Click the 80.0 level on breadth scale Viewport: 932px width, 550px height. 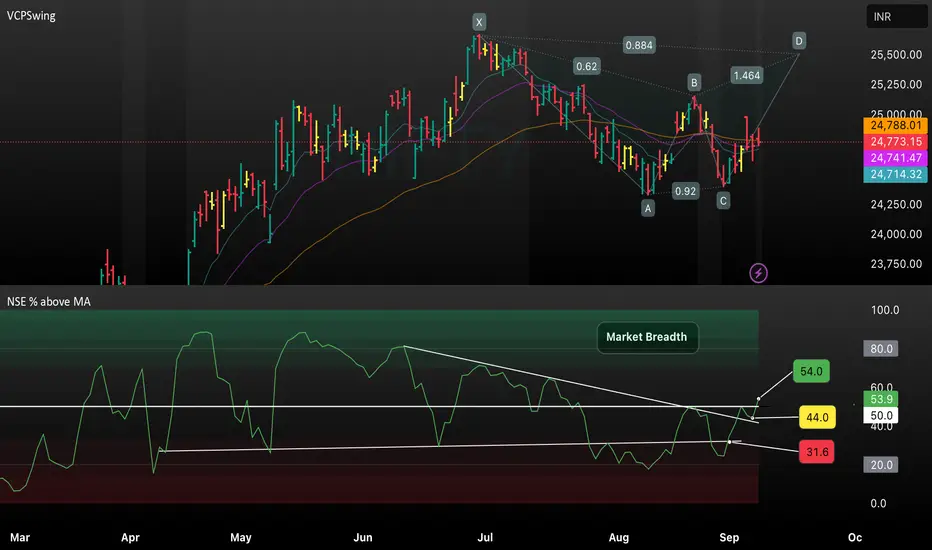pyautogui.click(x=881, y=349)
